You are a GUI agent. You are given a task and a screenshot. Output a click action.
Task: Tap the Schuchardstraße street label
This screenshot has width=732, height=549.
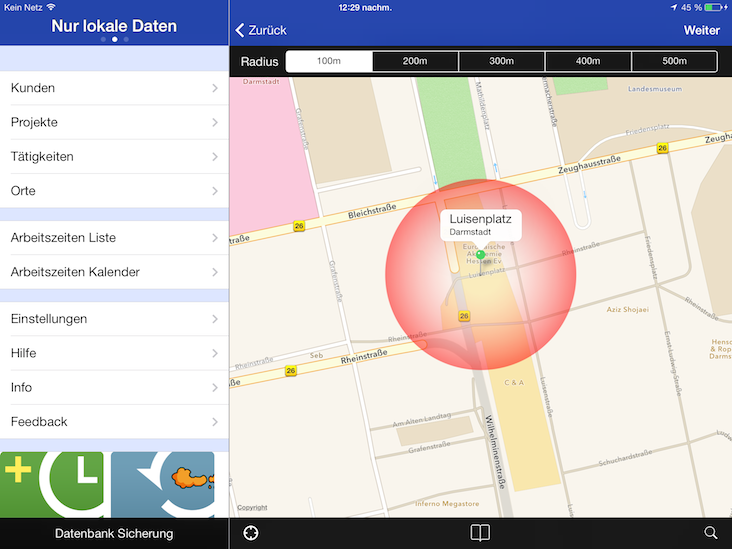click(x=625, y=458)
